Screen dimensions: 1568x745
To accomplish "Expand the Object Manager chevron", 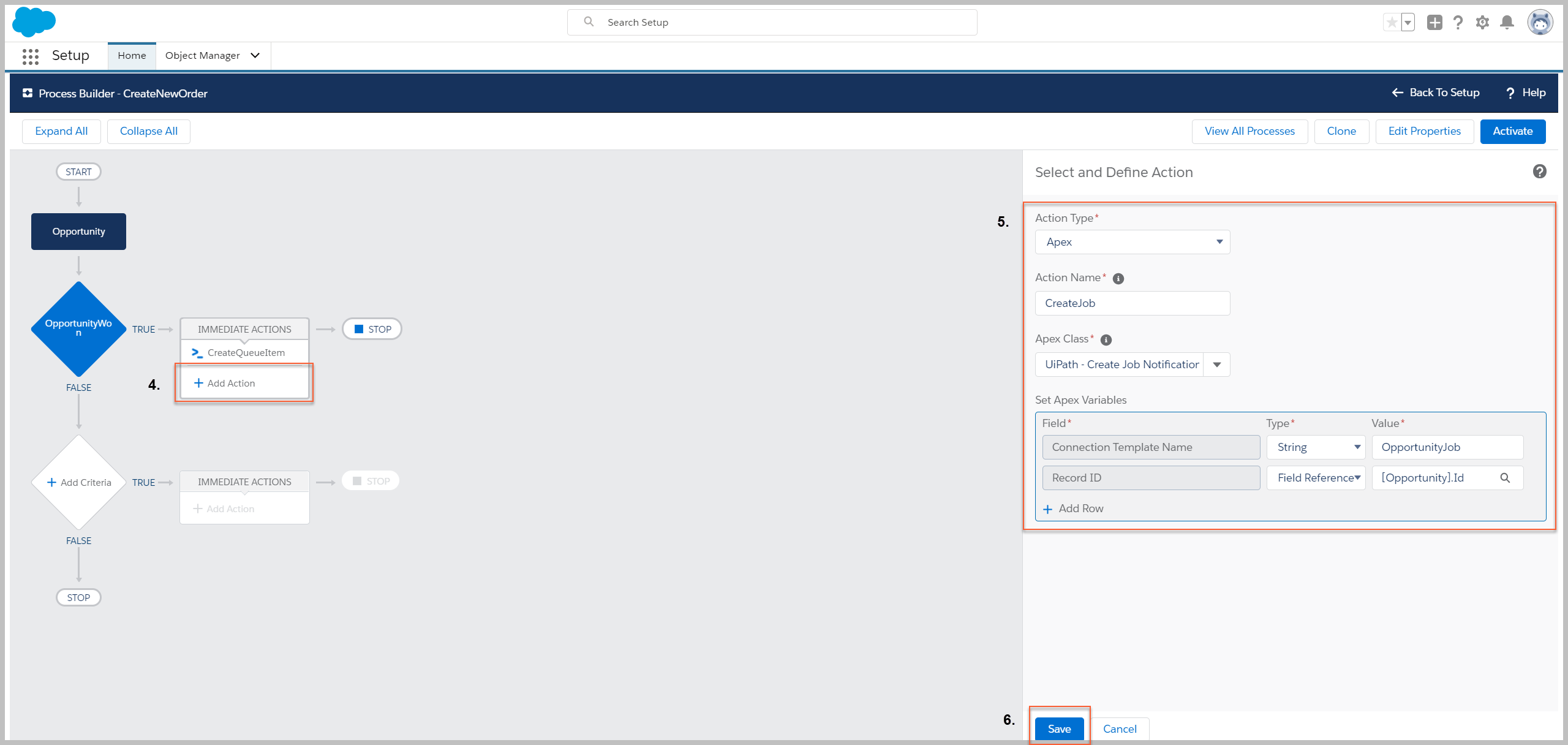I will [255, 56].
